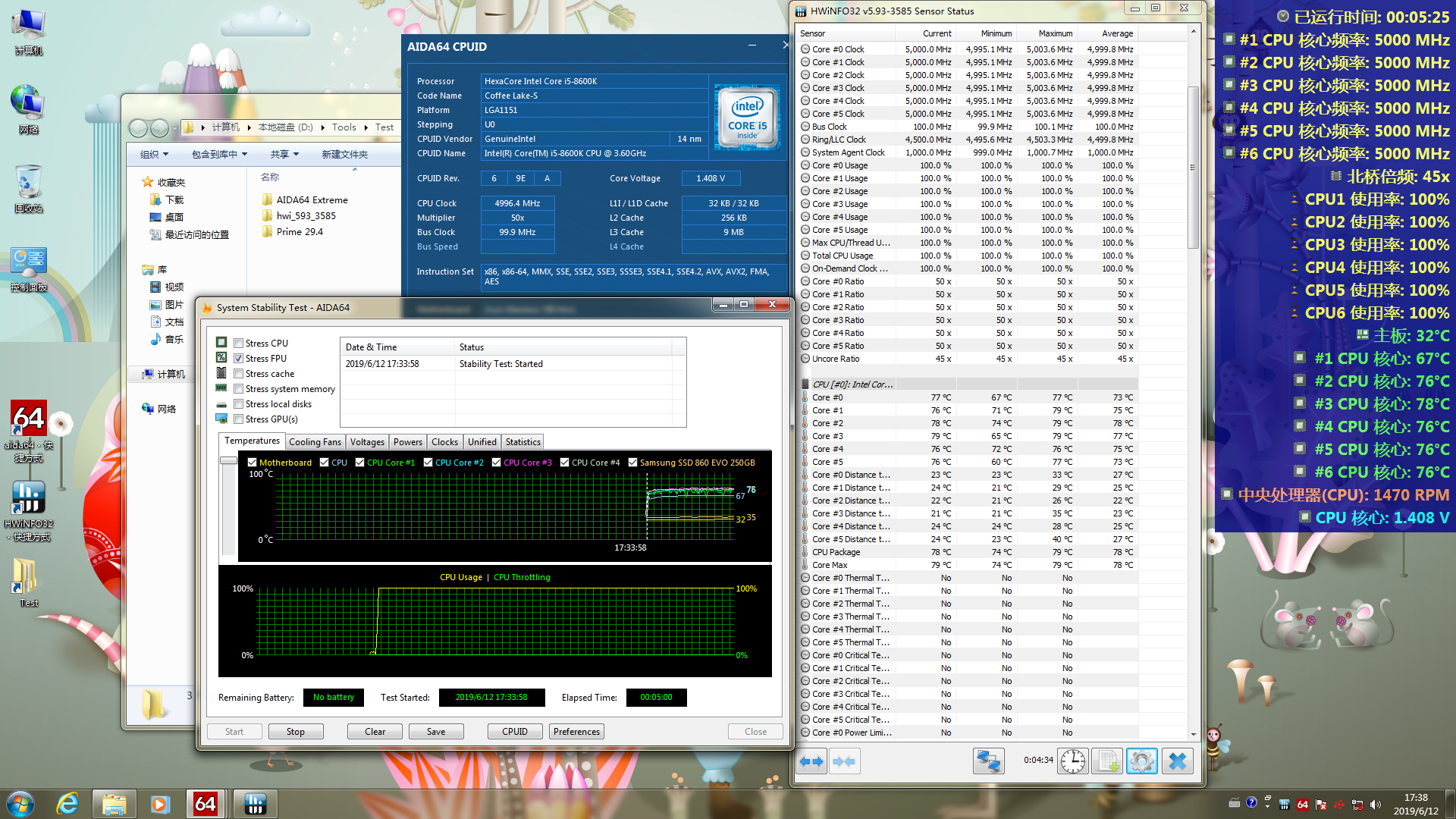
Task: Open Internet Explorer from taskbar
Action: pos(67,804)
